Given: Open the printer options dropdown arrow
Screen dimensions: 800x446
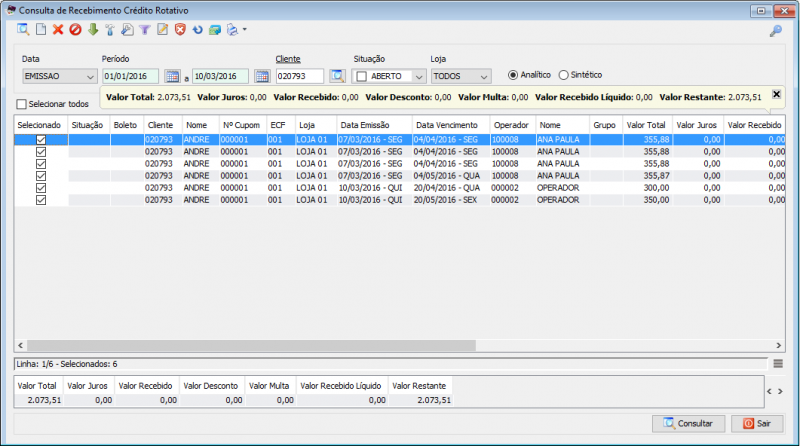Looking at the screenshot, I should [245, 30].
